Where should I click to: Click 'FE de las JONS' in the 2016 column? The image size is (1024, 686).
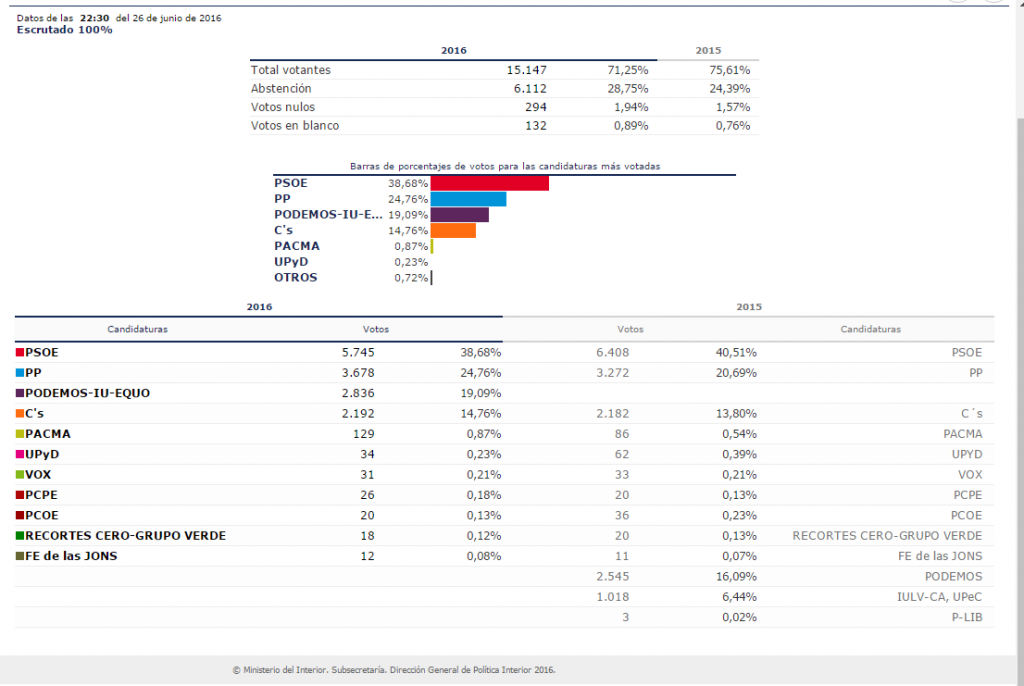tap(71, 556)
